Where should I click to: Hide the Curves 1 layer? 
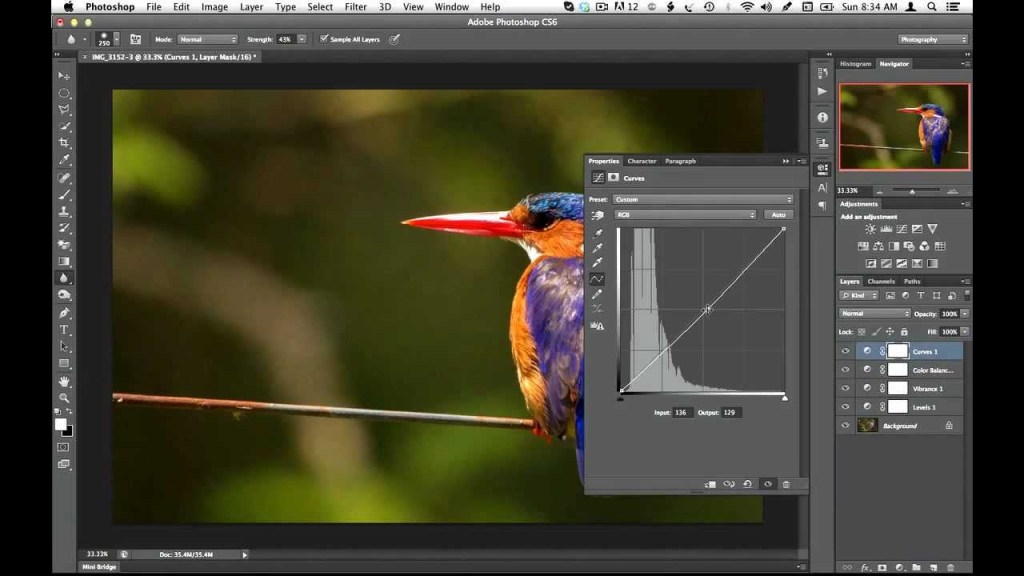coord(846,352)
